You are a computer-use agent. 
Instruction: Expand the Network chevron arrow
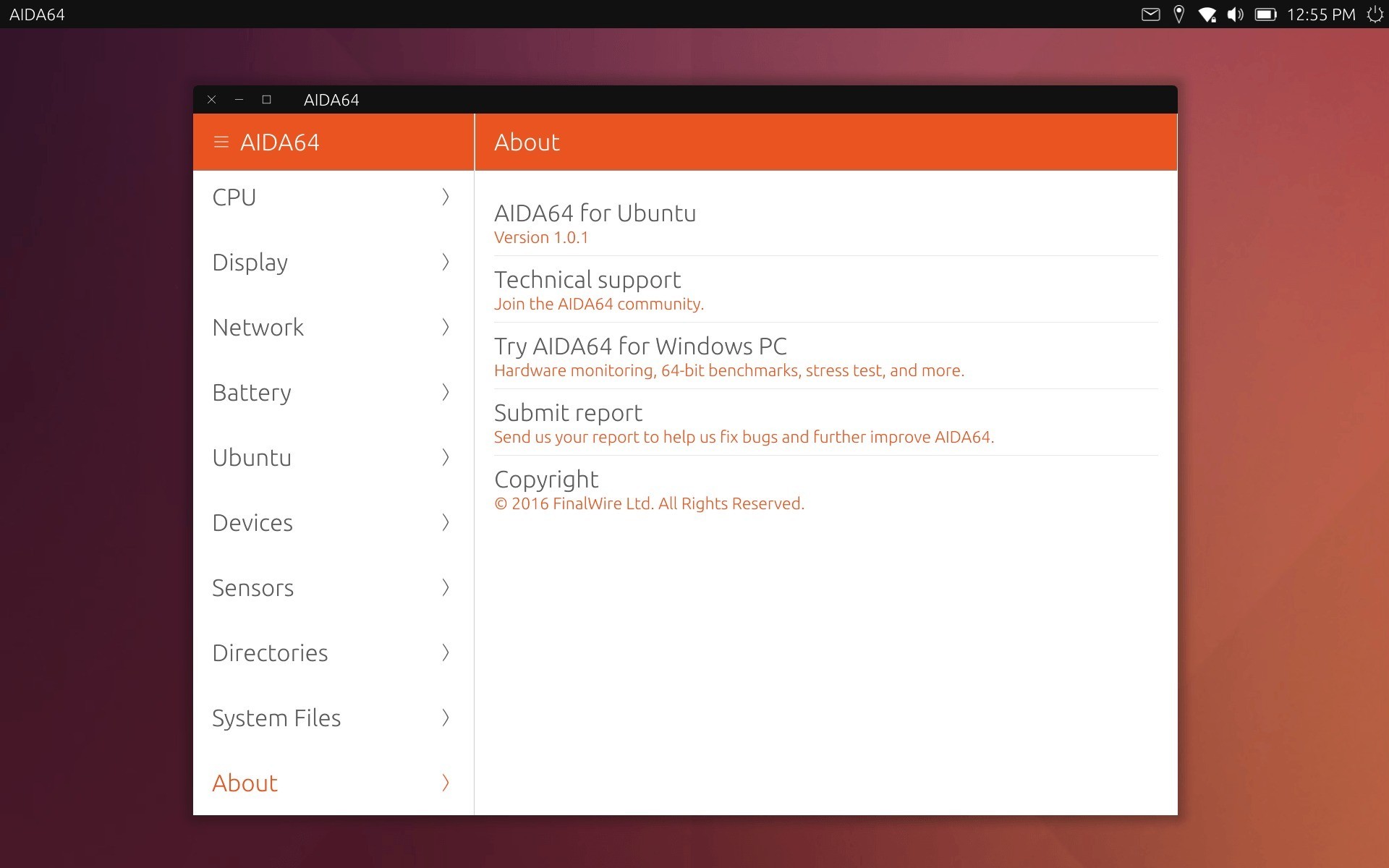click(446, 327)
